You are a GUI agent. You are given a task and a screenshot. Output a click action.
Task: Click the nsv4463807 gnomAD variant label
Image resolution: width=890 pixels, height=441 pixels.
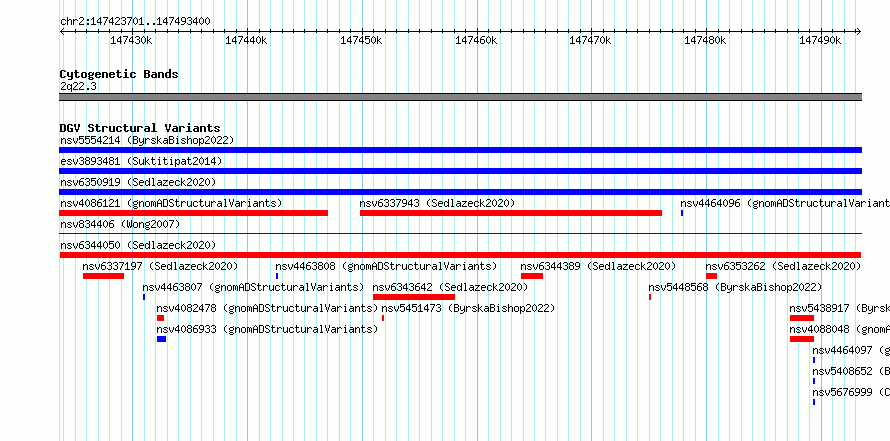(253, 287)
